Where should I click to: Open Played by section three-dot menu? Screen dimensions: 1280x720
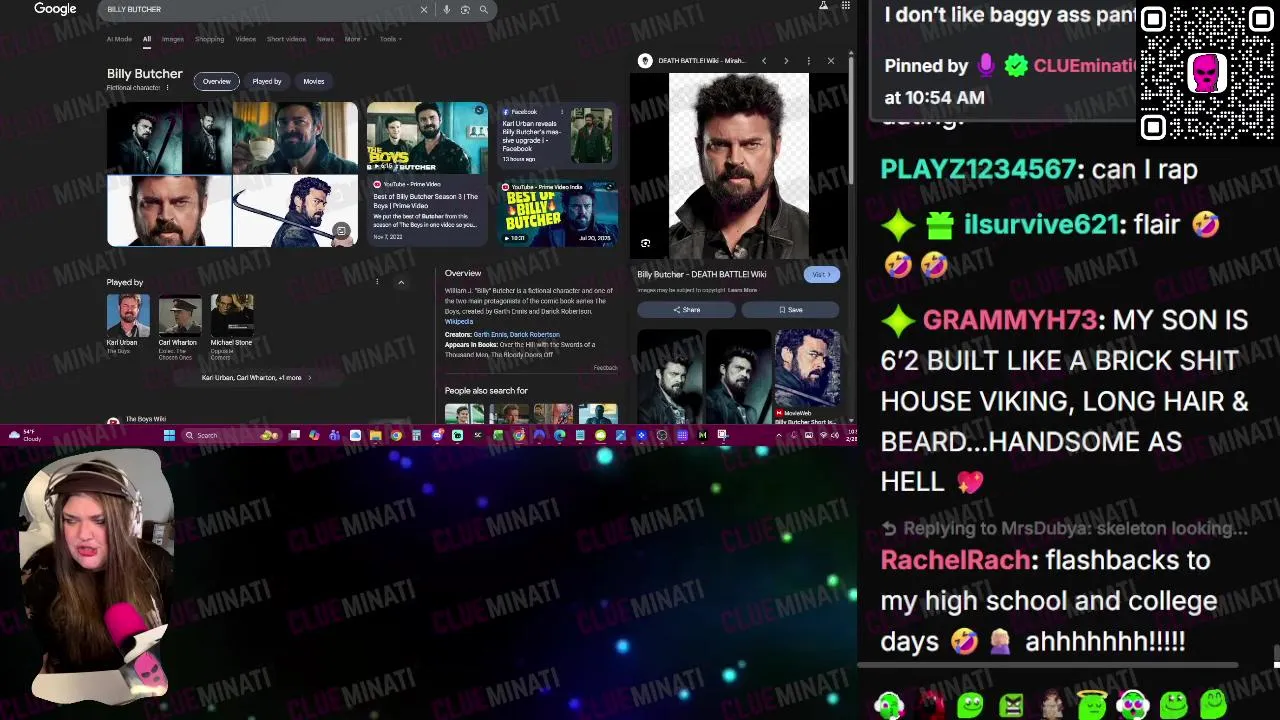[377, 282]
